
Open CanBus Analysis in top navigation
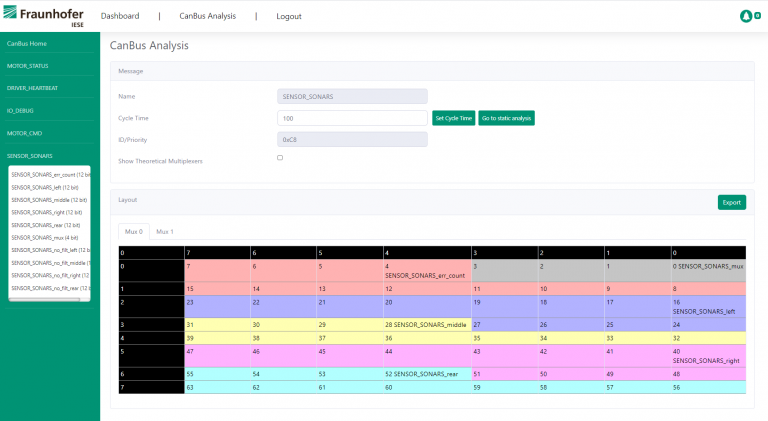coord(208,16)
